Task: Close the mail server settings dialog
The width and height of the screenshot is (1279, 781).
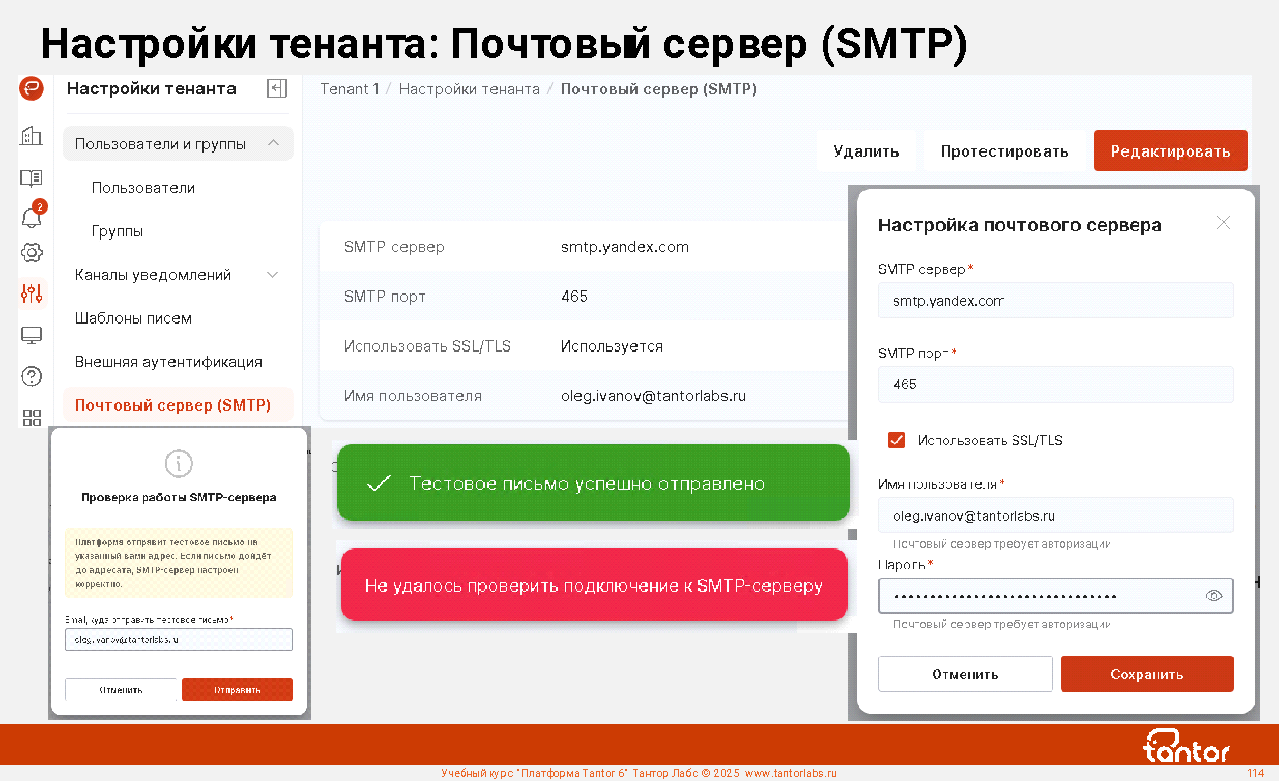Action: tap(1223, 223)
